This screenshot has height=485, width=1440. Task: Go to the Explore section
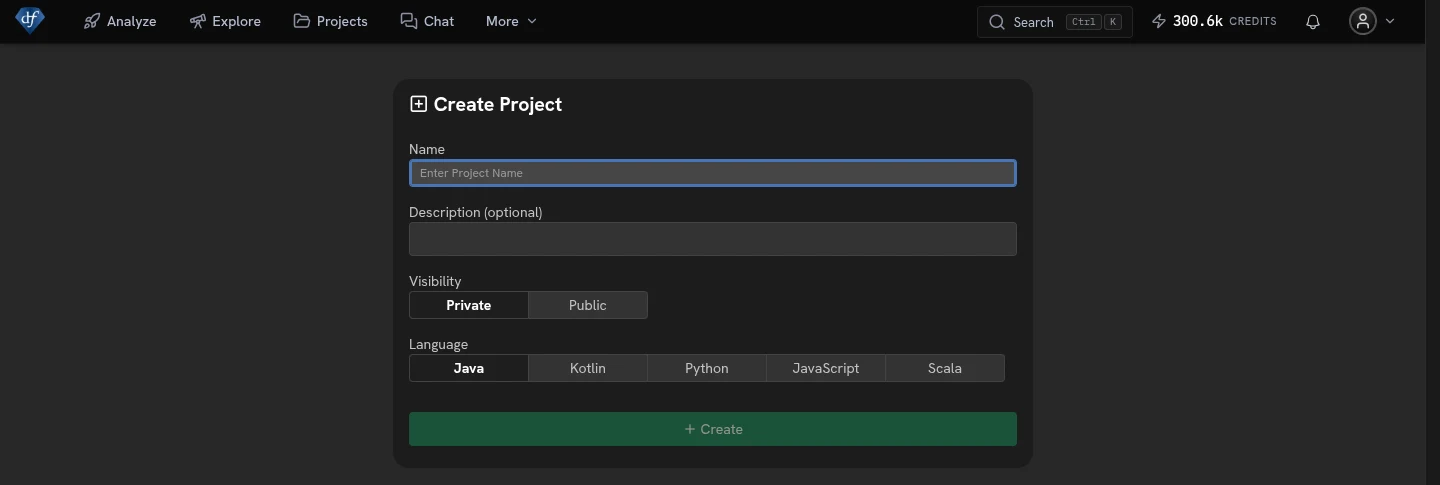click(225, 21)
